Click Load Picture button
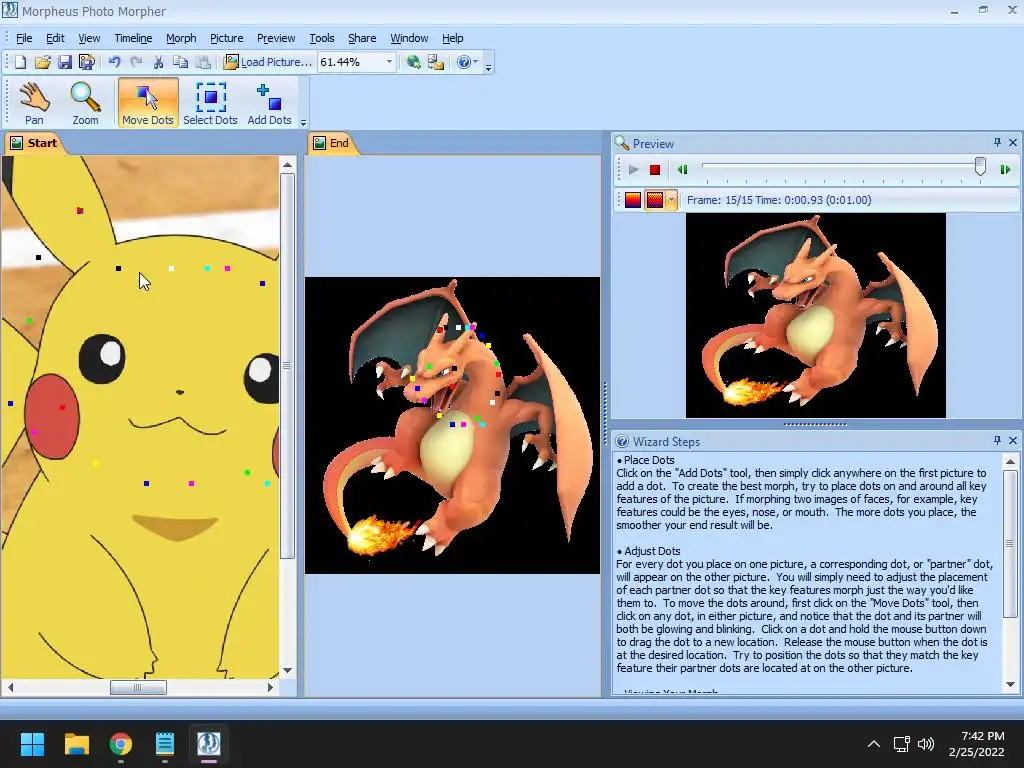The height and width of the screenshot is (768, 1024). click(x=267, y=62)
